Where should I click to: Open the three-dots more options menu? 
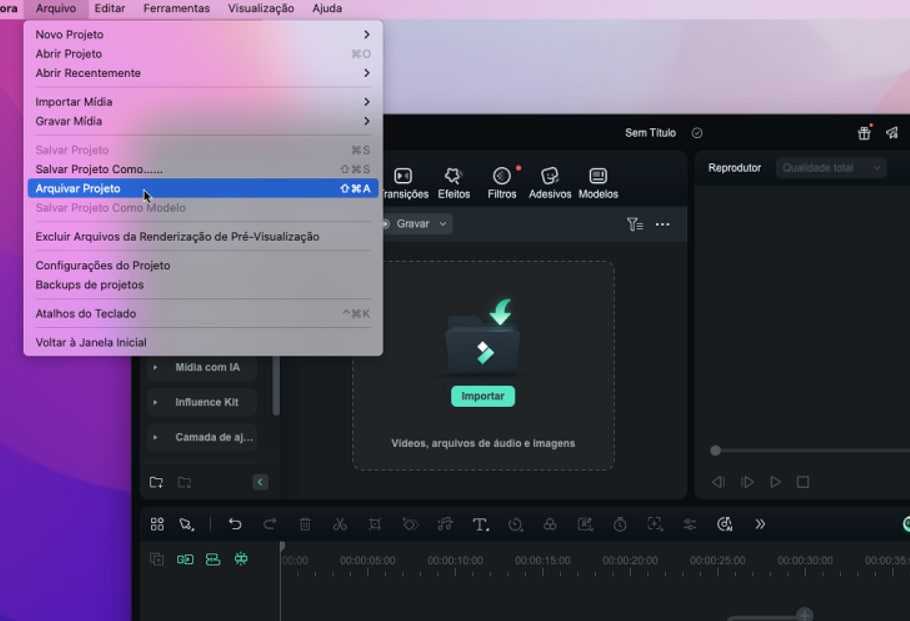pos(662,224)
